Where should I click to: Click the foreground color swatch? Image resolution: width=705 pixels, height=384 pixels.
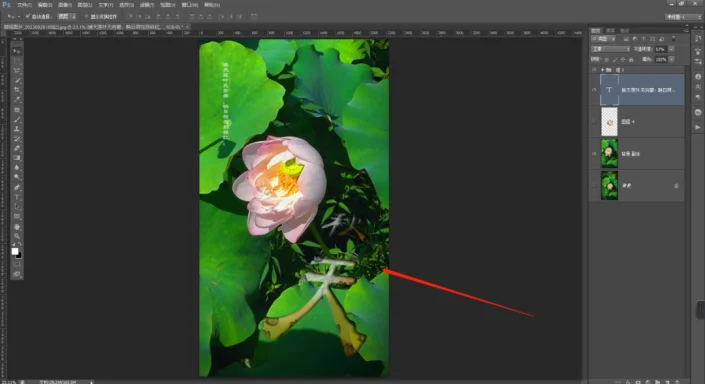click(x=15, y=251)
